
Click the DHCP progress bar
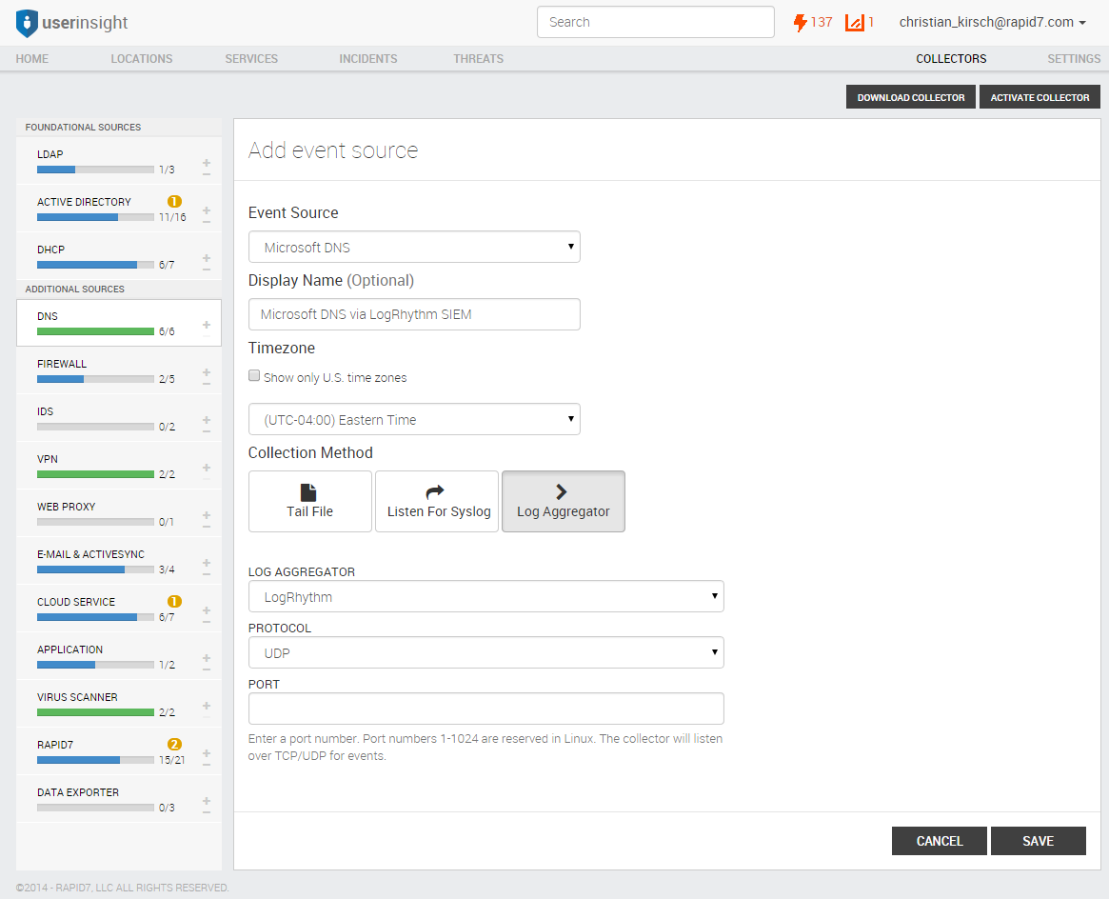click(95, 264)
